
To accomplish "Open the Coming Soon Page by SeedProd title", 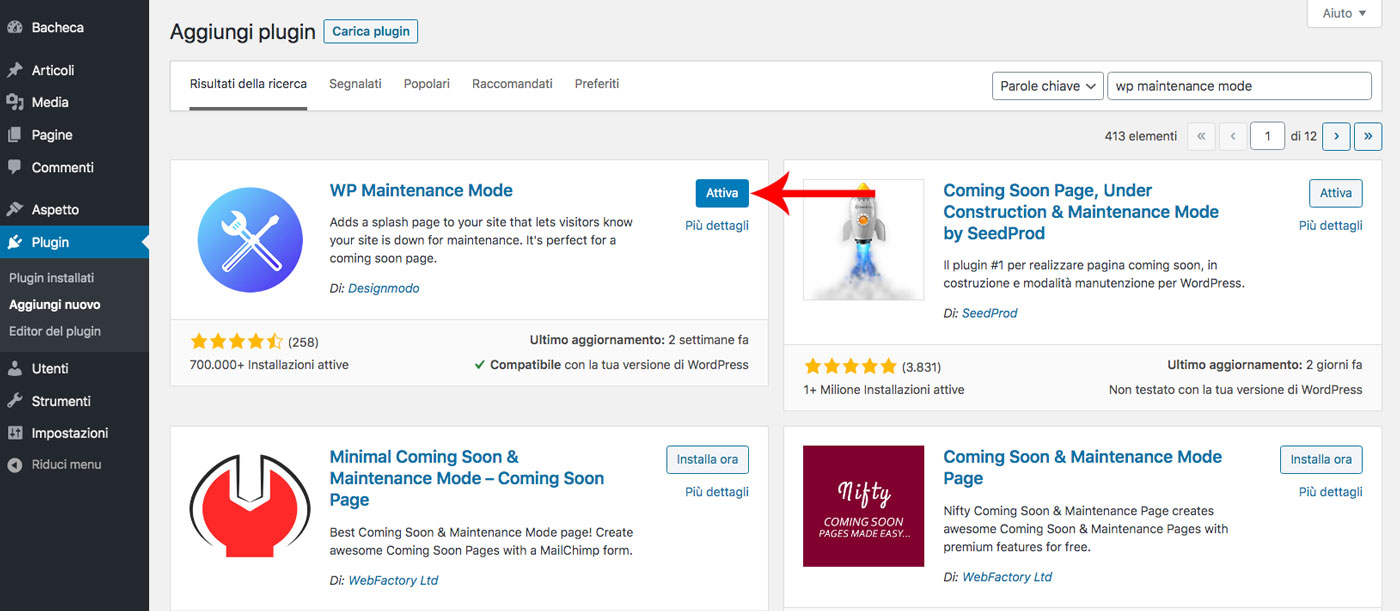I will 1081,212.
